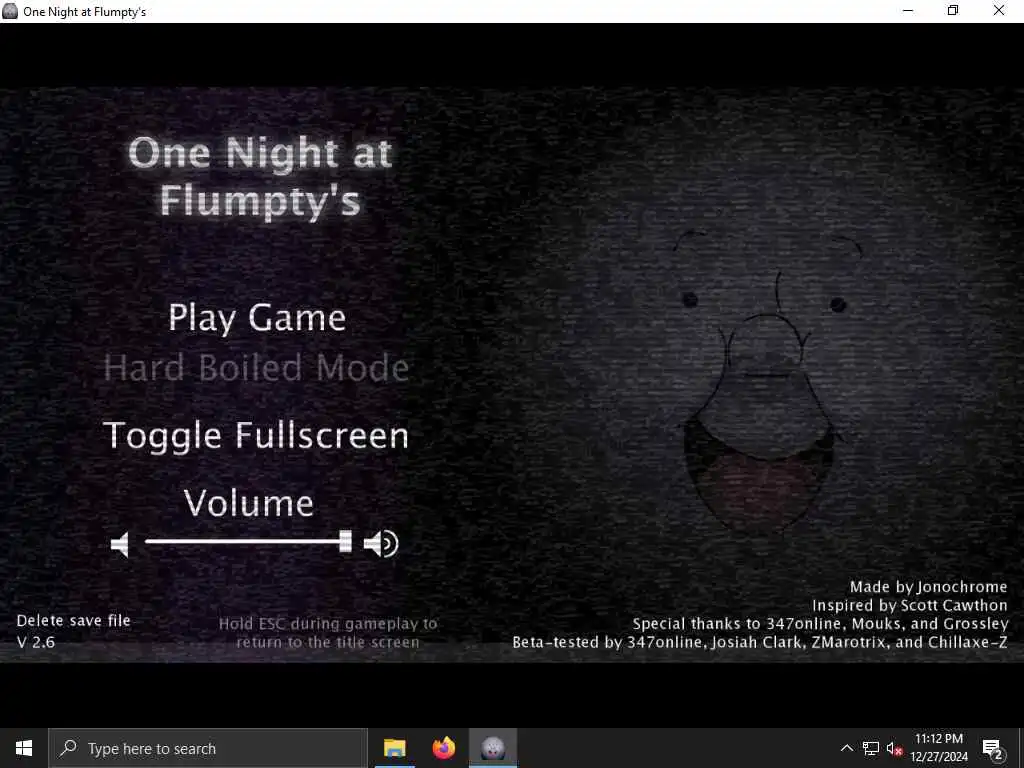Click Inspired by Scott Cawthon credit
Image resolution: width=1024 pixels, height=768 pixels.
click(910, 605)
